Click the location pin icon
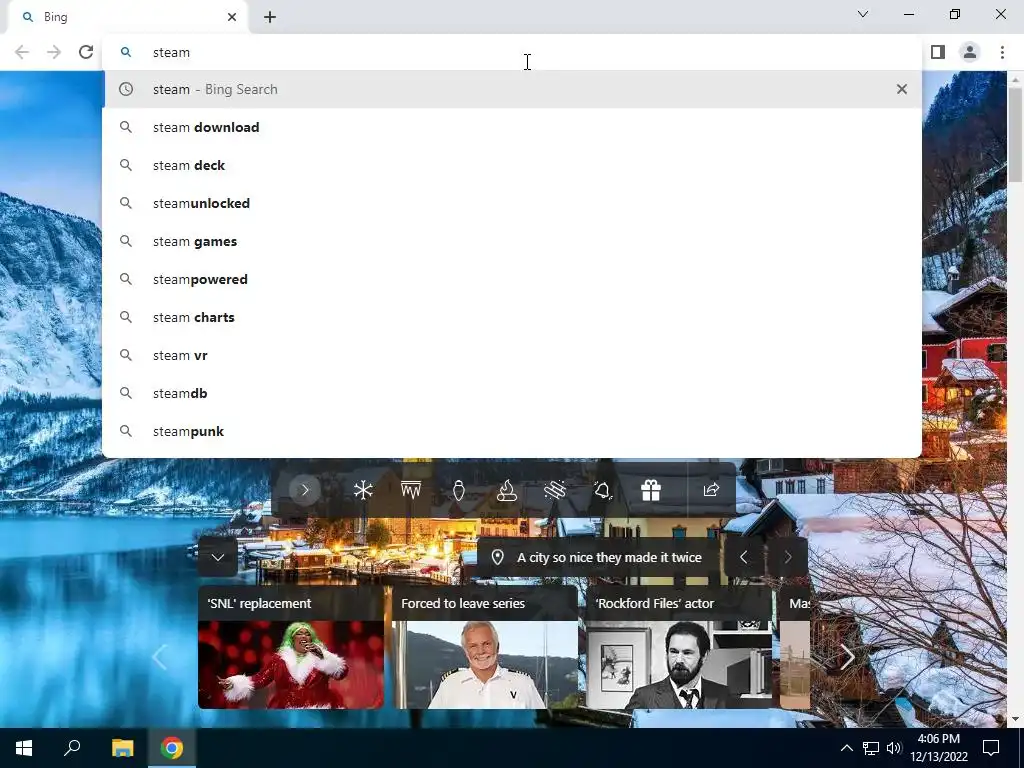1024x768 pixels. tap(498, 557)
